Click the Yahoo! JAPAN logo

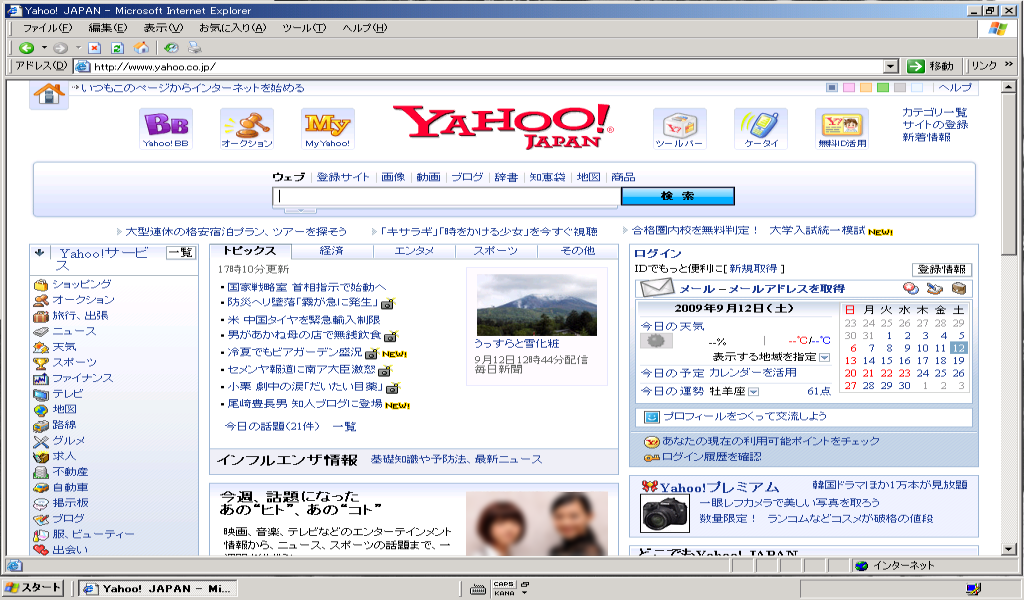tap(503, 126)
